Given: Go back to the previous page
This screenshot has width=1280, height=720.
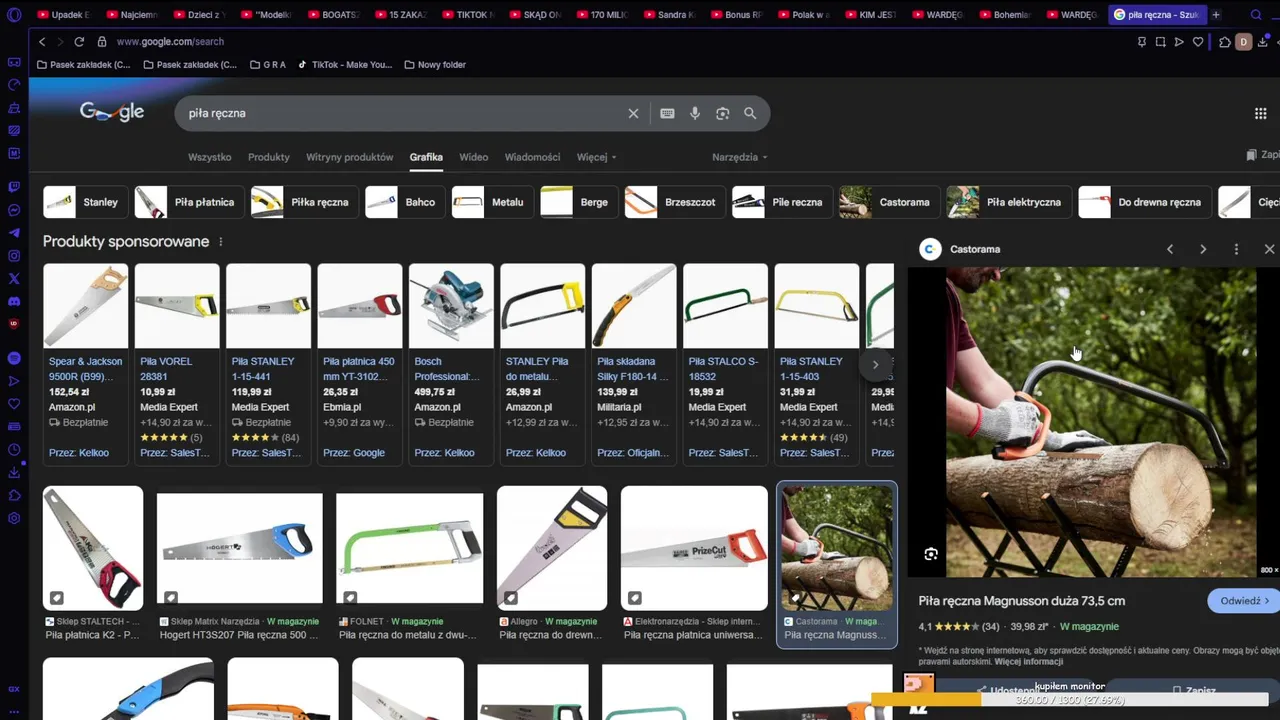Looking at the screenshot, I should [x=42, y=42].
